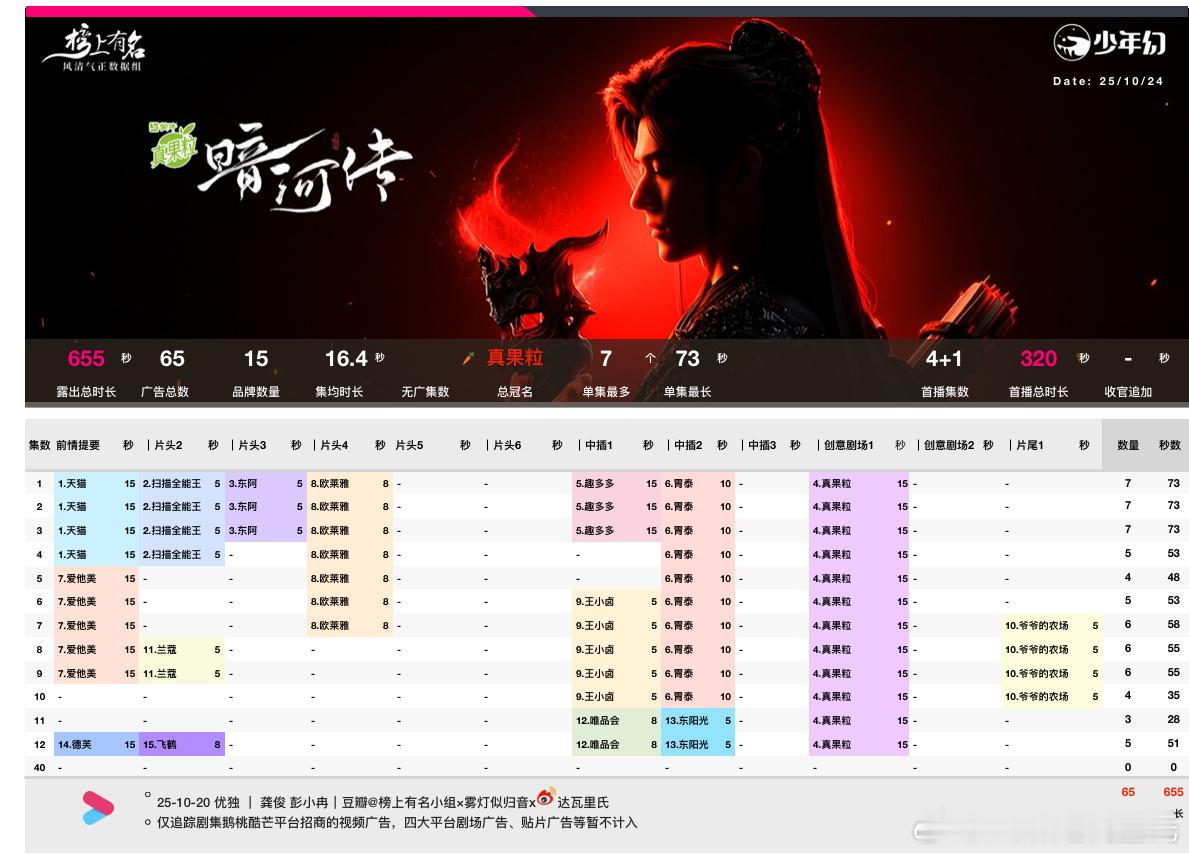Click the small carrot icon beside 真果粒 title
This screenshot has height=855, width=1189.
(469, 358)
